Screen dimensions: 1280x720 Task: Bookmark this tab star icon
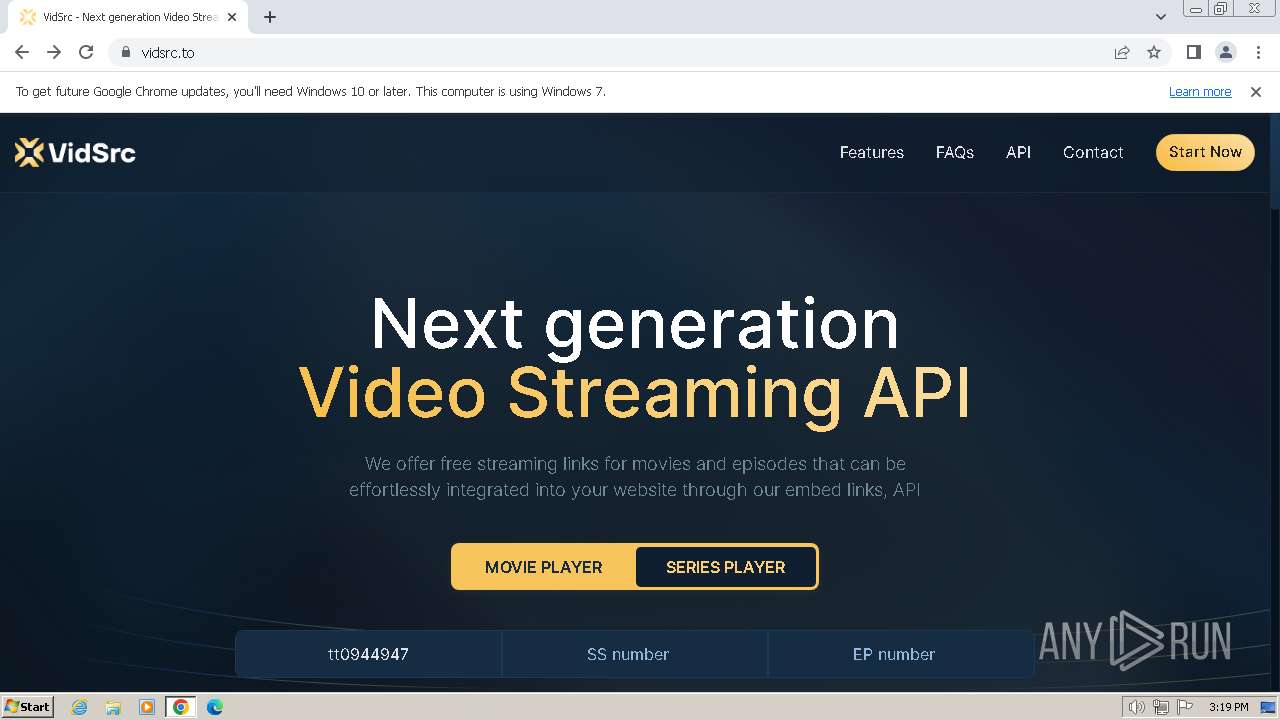[x=1154, y=52]
